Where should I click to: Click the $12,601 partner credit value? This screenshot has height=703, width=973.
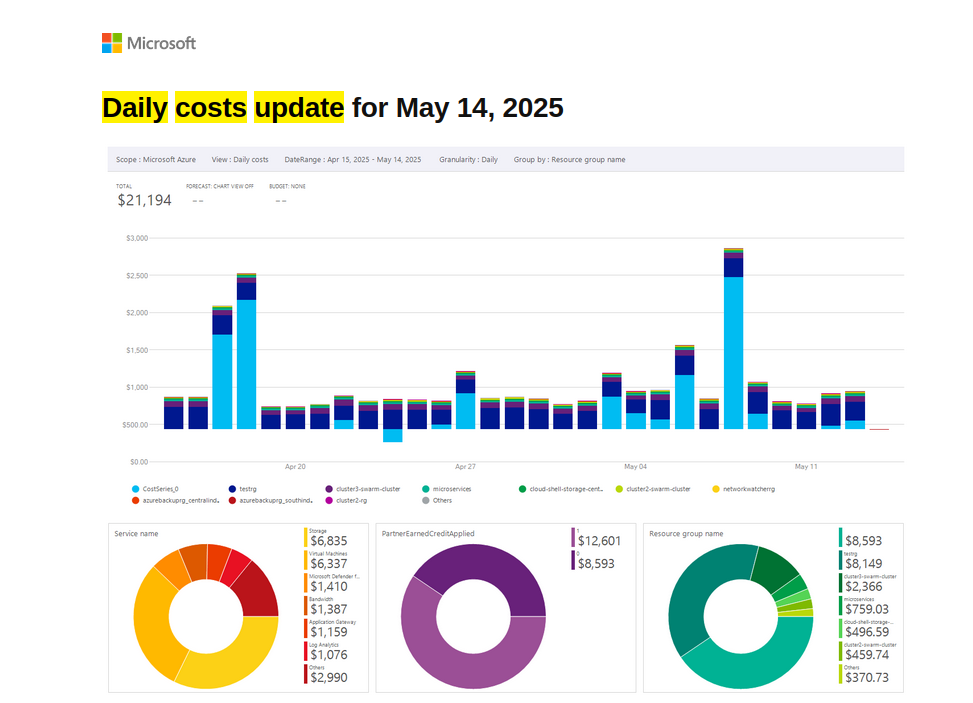(x=599, y=541)
